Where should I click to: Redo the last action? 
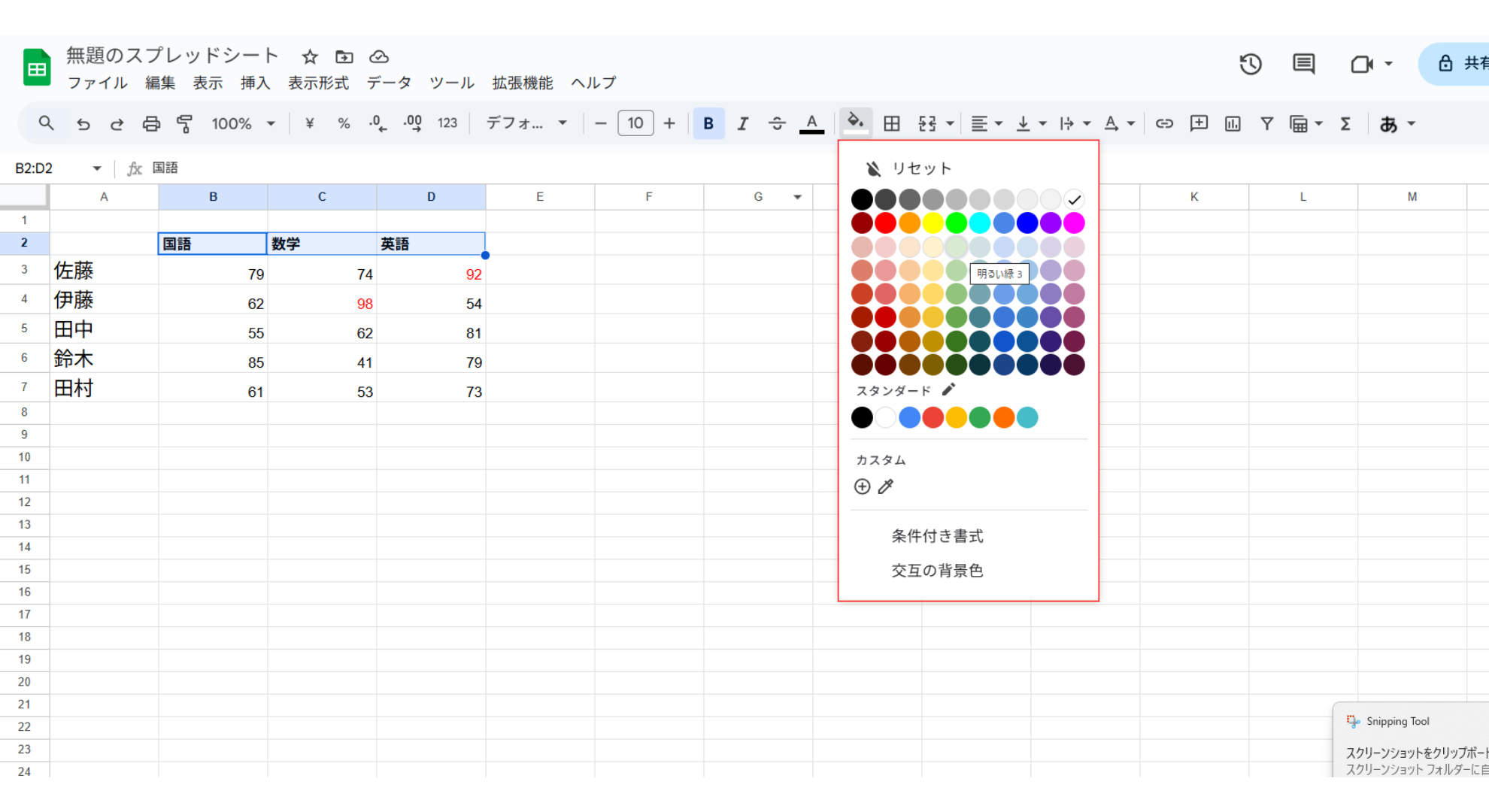[117, 124]
